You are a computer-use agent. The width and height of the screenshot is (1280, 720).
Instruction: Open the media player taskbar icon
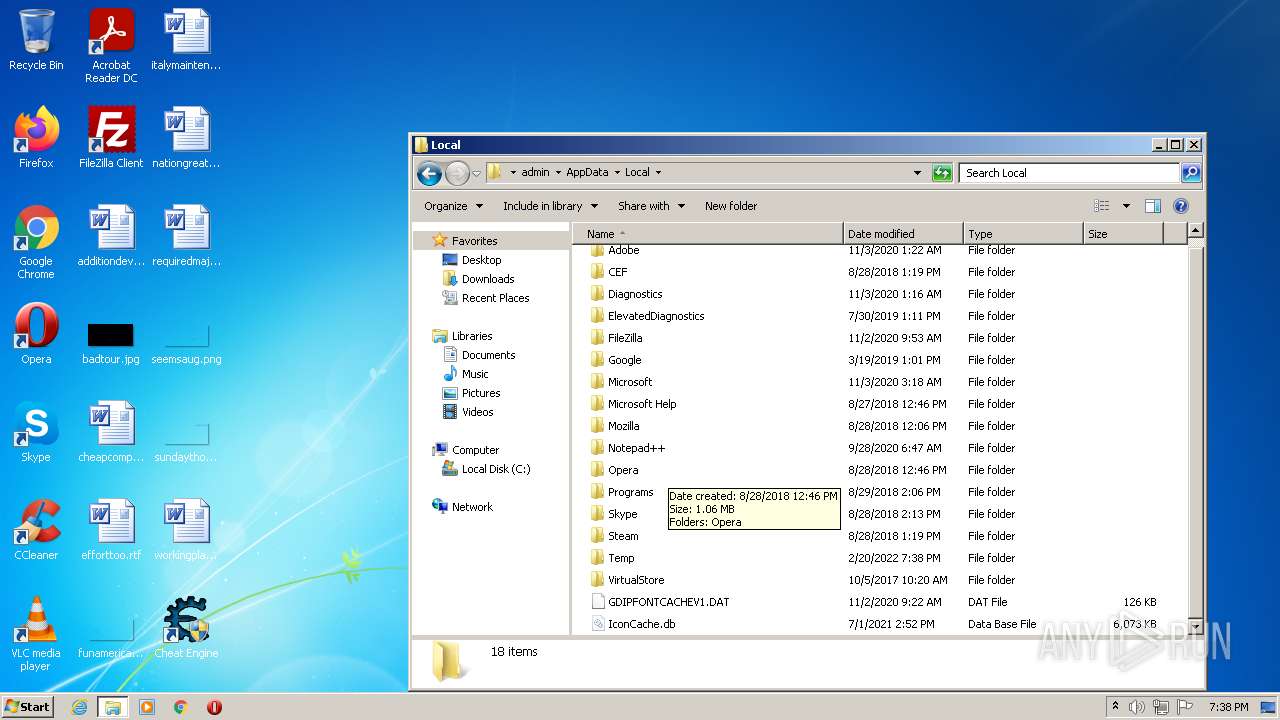[147, 707]
